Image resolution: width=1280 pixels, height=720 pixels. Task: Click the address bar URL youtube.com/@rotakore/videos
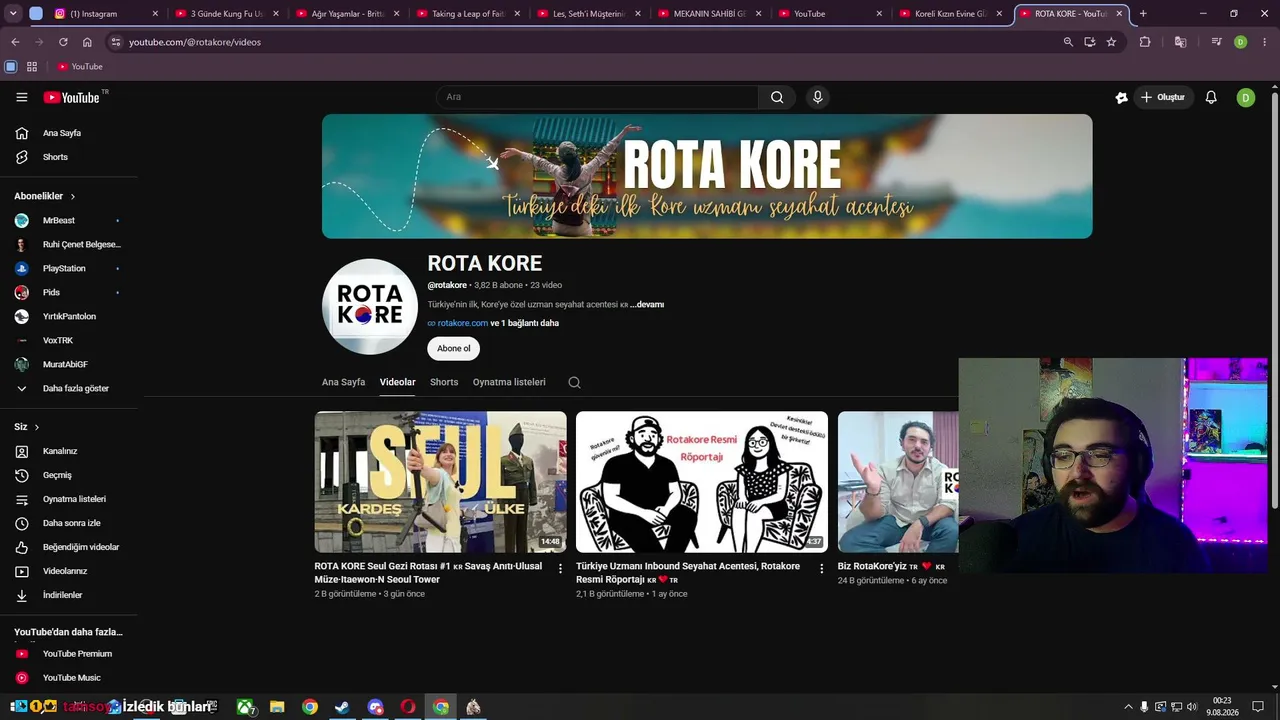pyautogui.click(x=195, y=42)
